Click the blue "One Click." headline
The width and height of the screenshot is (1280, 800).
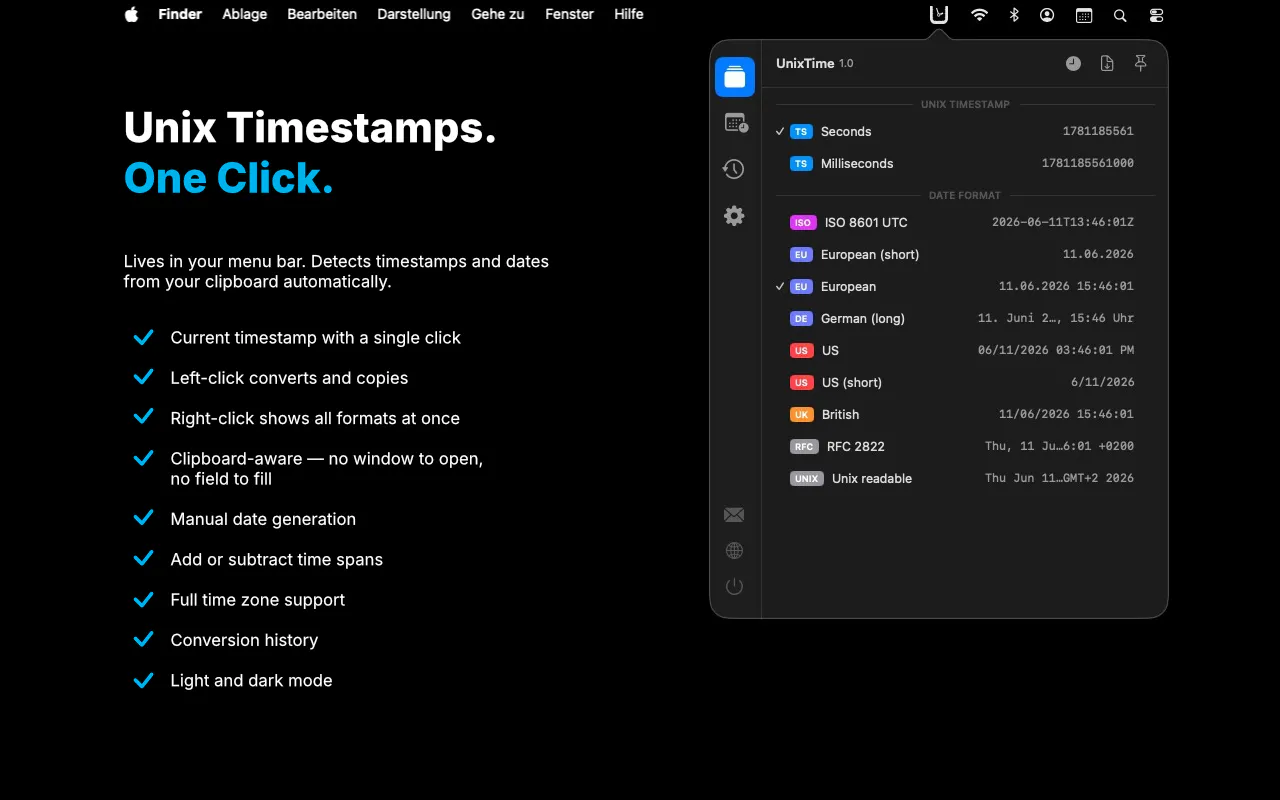pyautogui.click(x=229, y=178)
